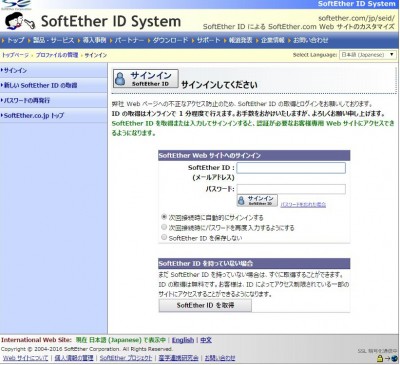This screenshot has width=400, height=365.
Task: Click the SoftEther ID System page title
Action: (x=111, y=21)
